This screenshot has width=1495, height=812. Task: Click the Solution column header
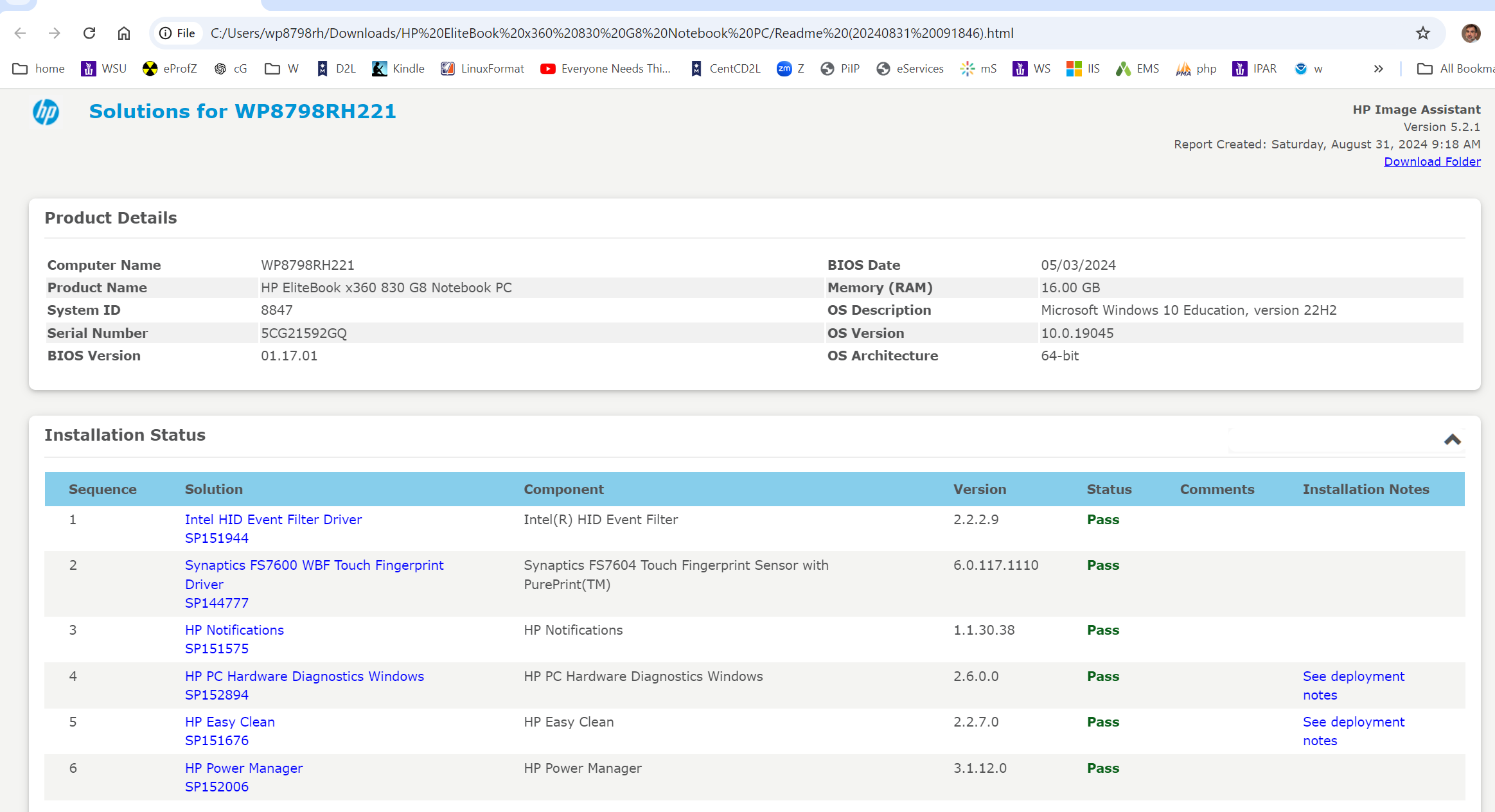[x=214, y=490]
